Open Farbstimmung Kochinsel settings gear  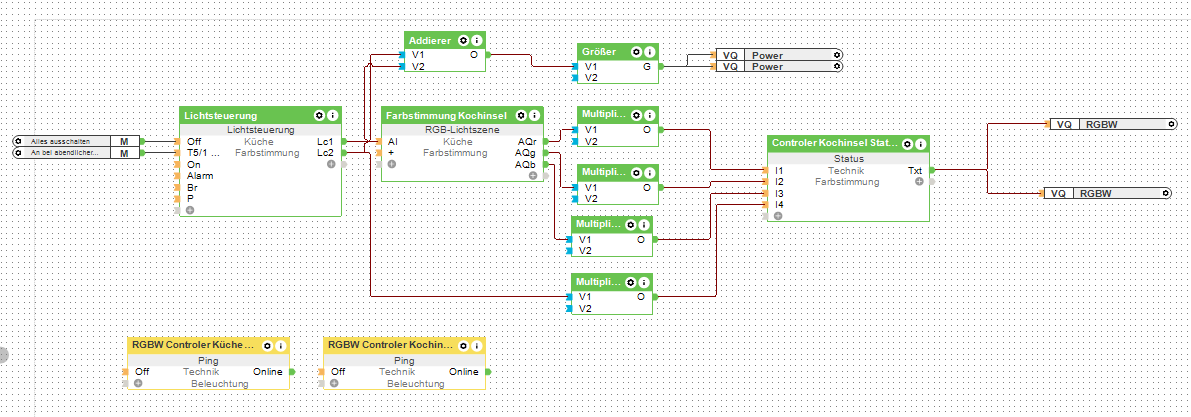click(x=521, y=115)
